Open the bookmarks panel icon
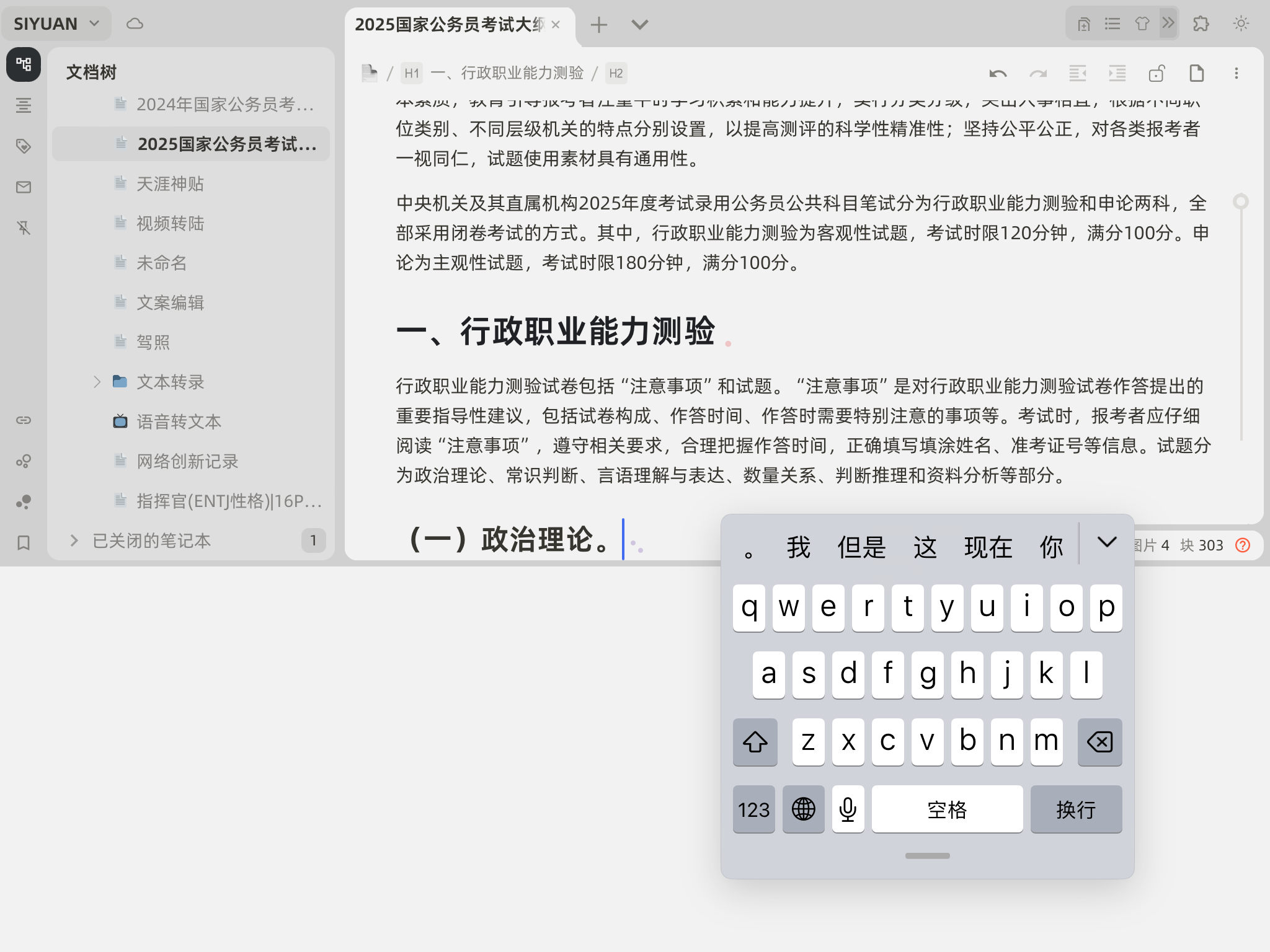 tap(24, 543)
